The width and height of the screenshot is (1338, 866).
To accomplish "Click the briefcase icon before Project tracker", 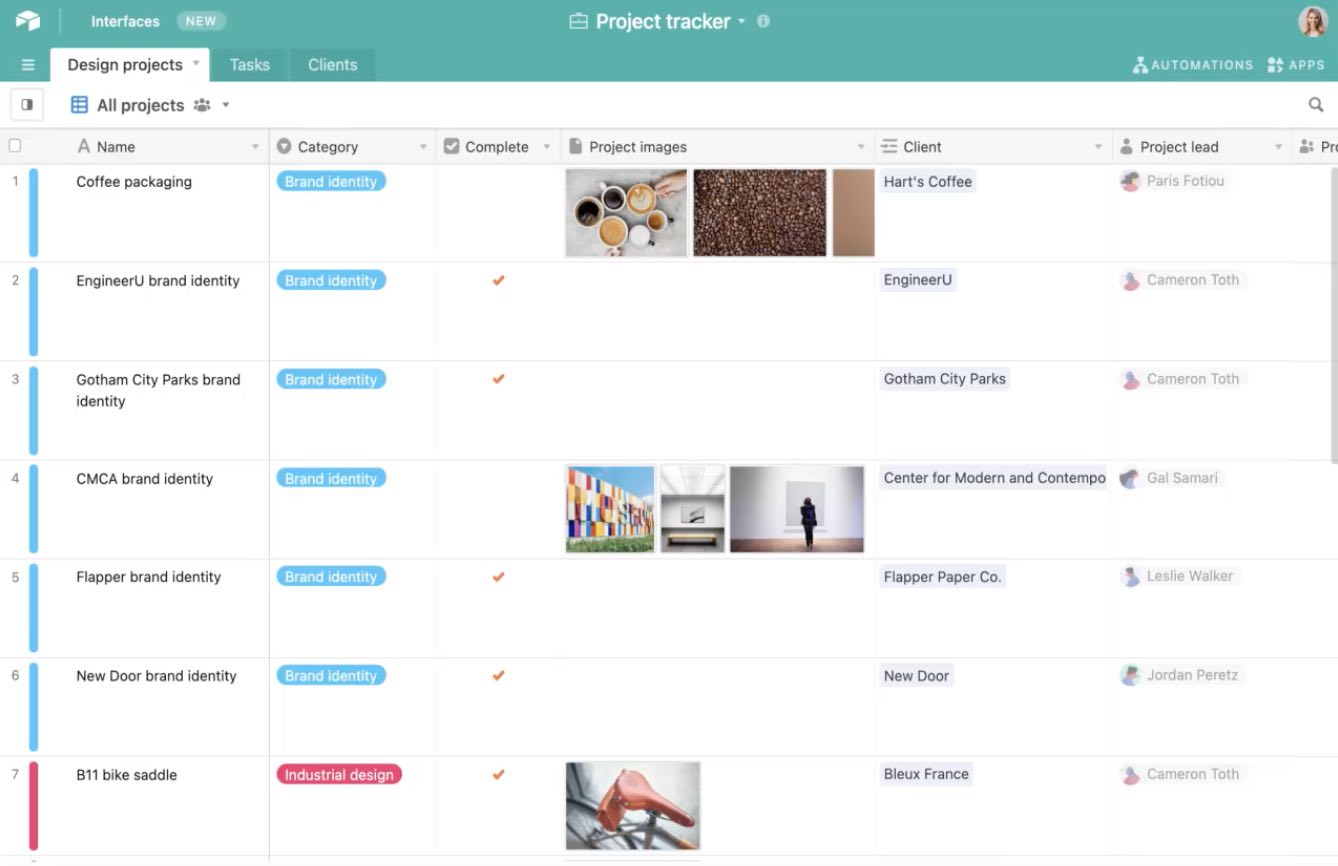I will pyautogui.click(x=578, y=21).
